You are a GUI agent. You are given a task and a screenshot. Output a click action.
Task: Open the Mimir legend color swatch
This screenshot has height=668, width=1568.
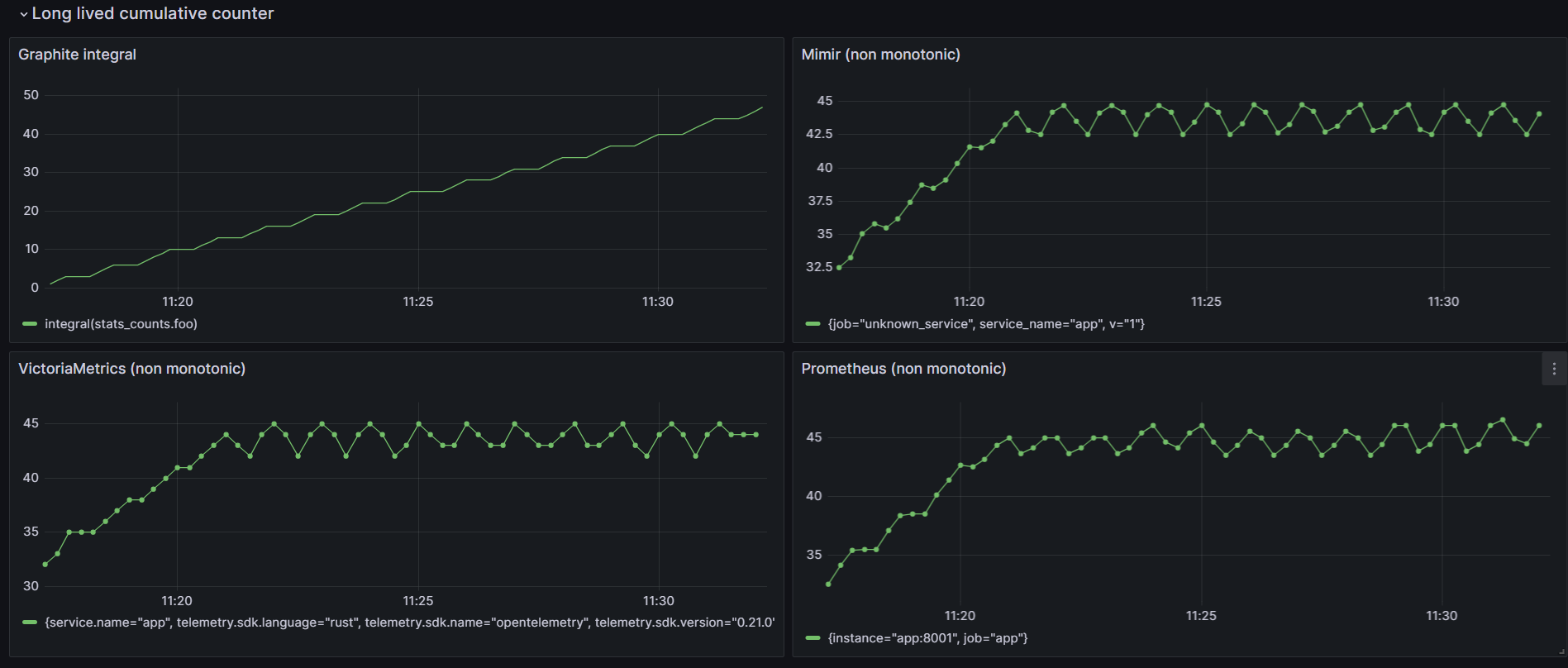813,324
